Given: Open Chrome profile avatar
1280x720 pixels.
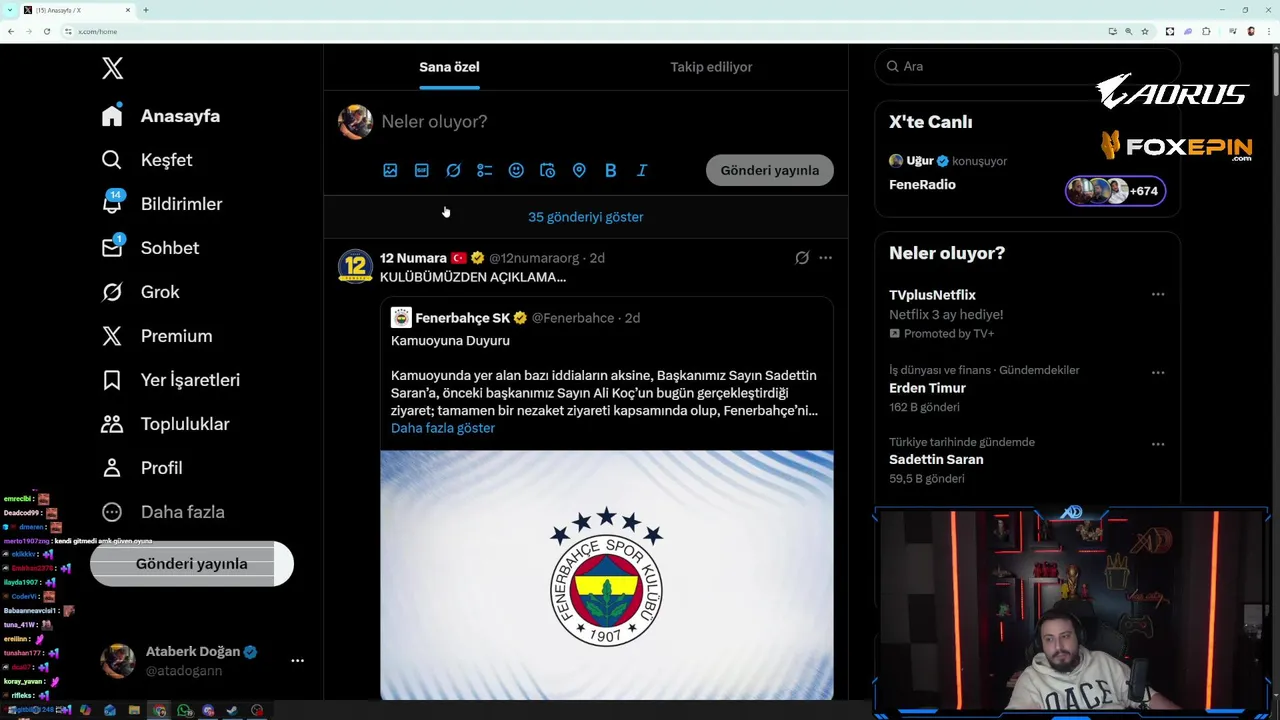Looking at the screenshot, I should pos(1251,31).
